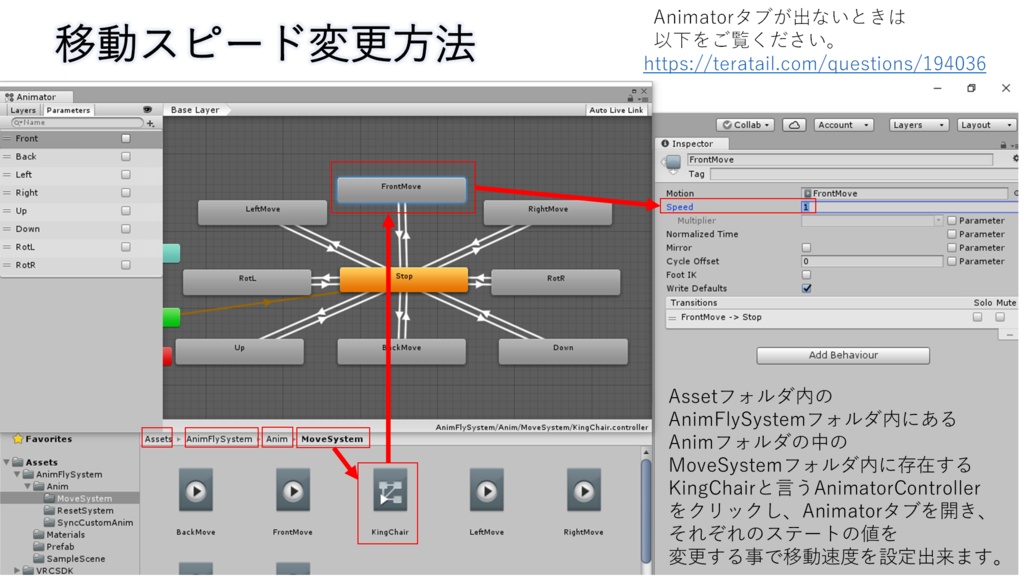
Task: Select the RightMove animation asset icon
Action: [583, 491]
